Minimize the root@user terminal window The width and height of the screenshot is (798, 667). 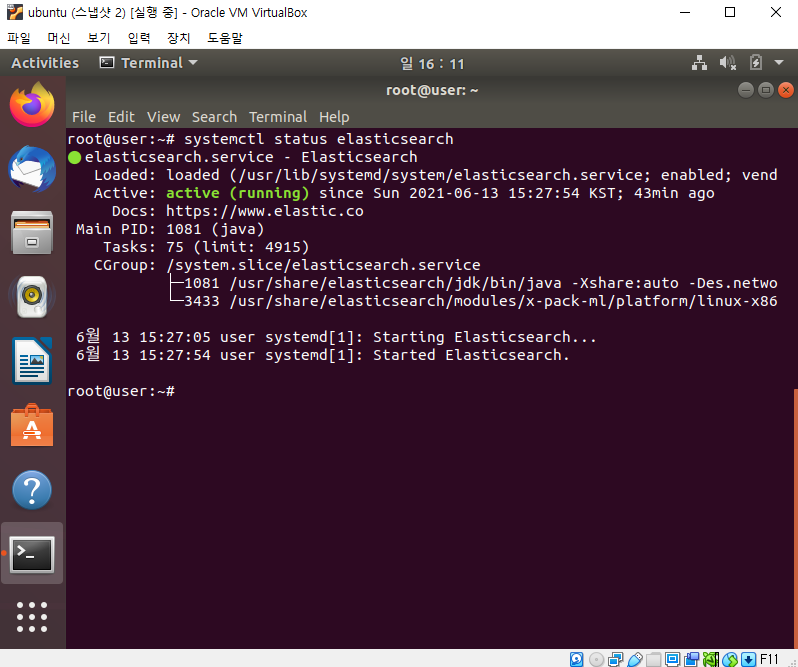tap(746, 91)
